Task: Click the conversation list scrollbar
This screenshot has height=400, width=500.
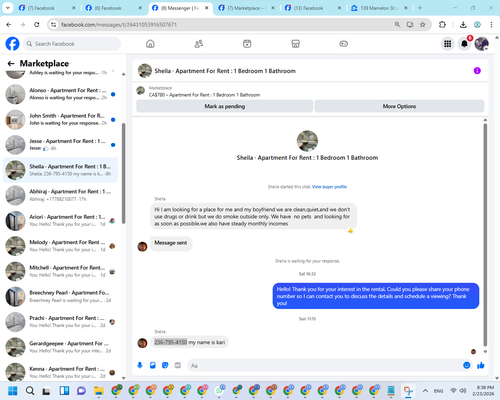Action: click(124, 173)
